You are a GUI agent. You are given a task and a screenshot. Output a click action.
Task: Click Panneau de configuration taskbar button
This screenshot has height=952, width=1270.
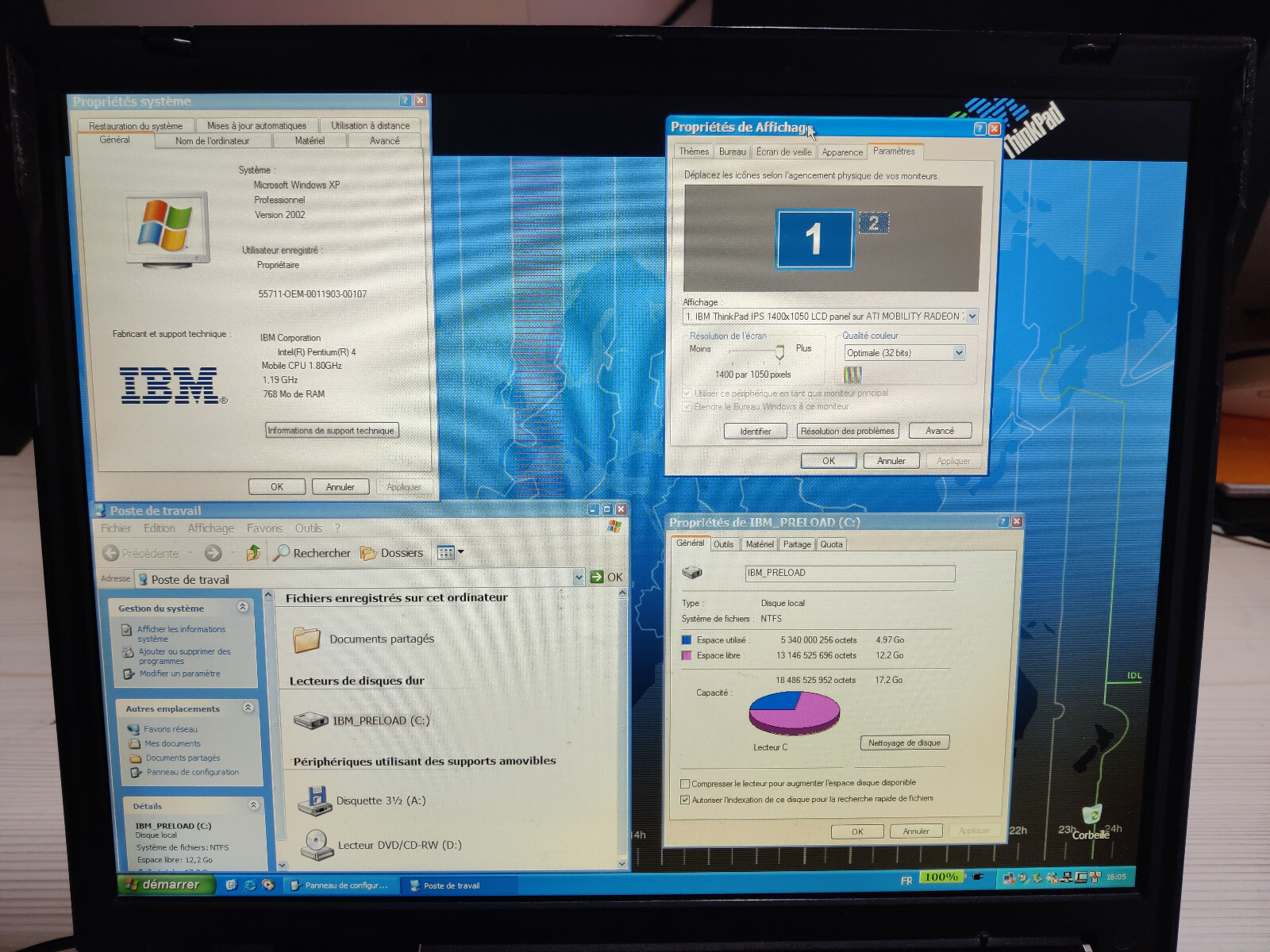tap(340, 885)
